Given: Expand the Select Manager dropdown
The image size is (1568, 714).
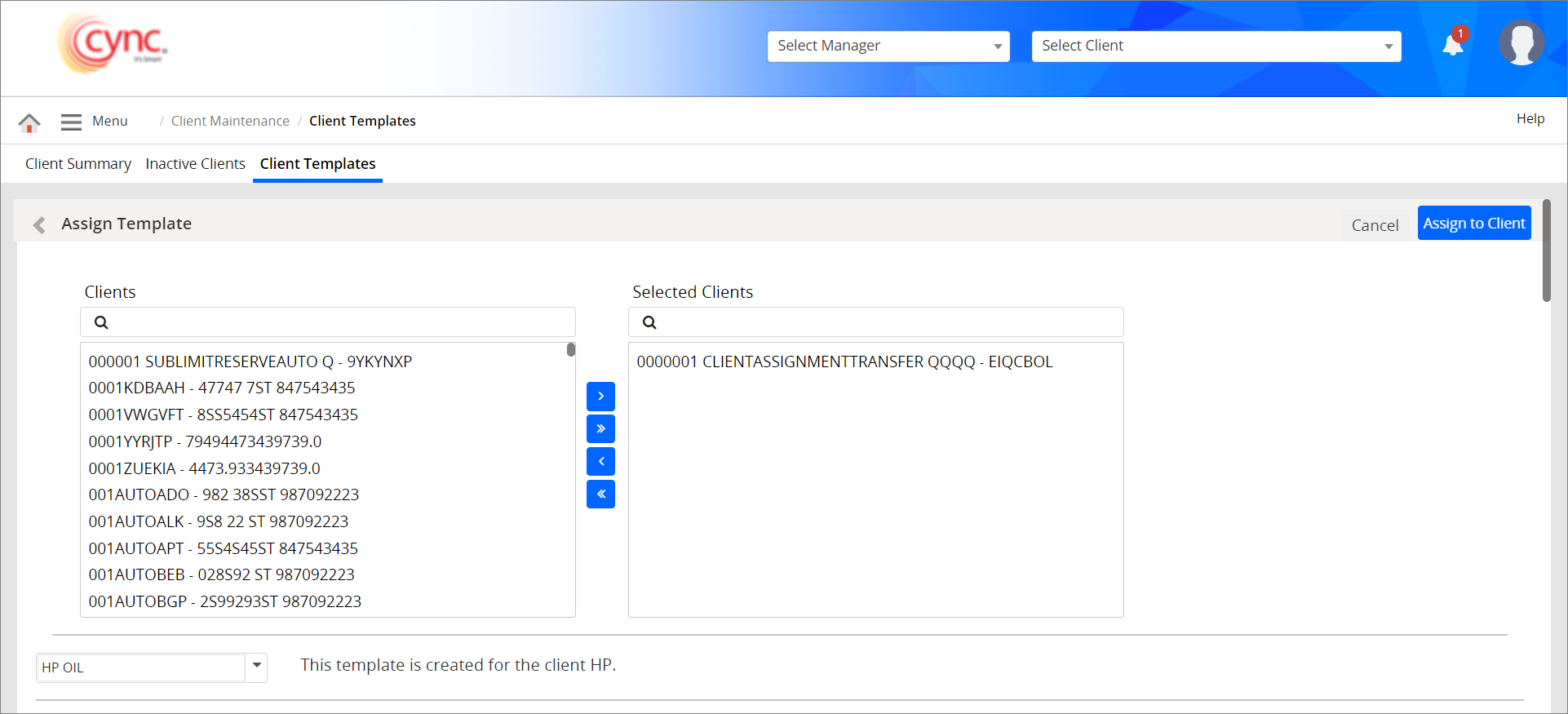Looking at the screenshot, I should point(888,47).
